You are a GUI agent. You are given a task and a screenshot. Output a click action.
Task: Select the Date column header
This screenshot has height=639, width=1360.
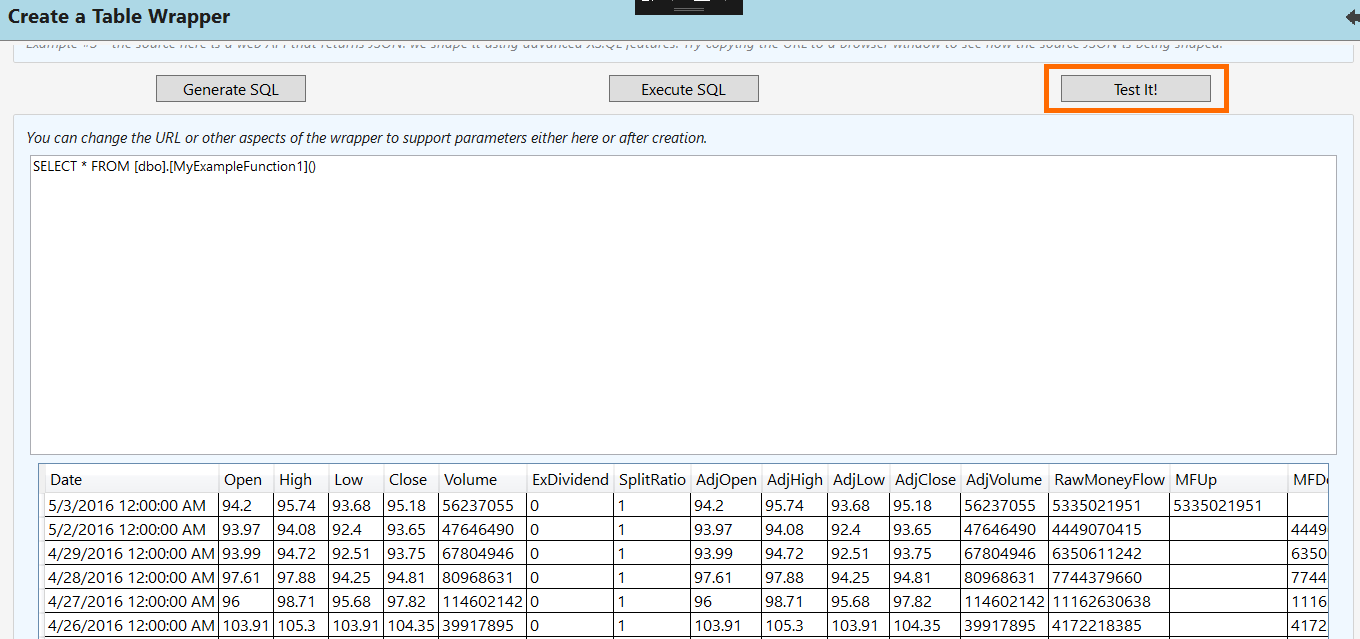tap(132, 480)
